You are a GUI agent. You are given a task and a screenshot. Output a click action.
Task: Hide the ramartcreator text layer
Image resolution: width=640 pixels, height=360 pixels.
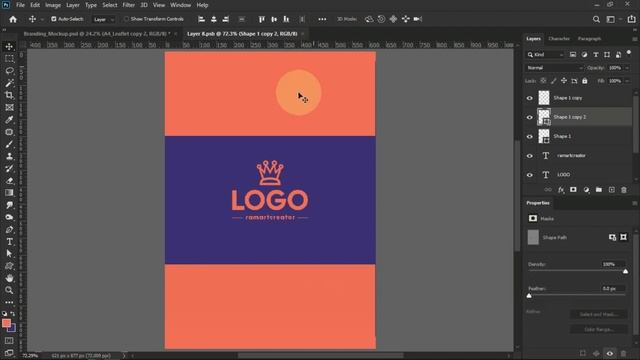pyautogui.click(x=529, y=156)
